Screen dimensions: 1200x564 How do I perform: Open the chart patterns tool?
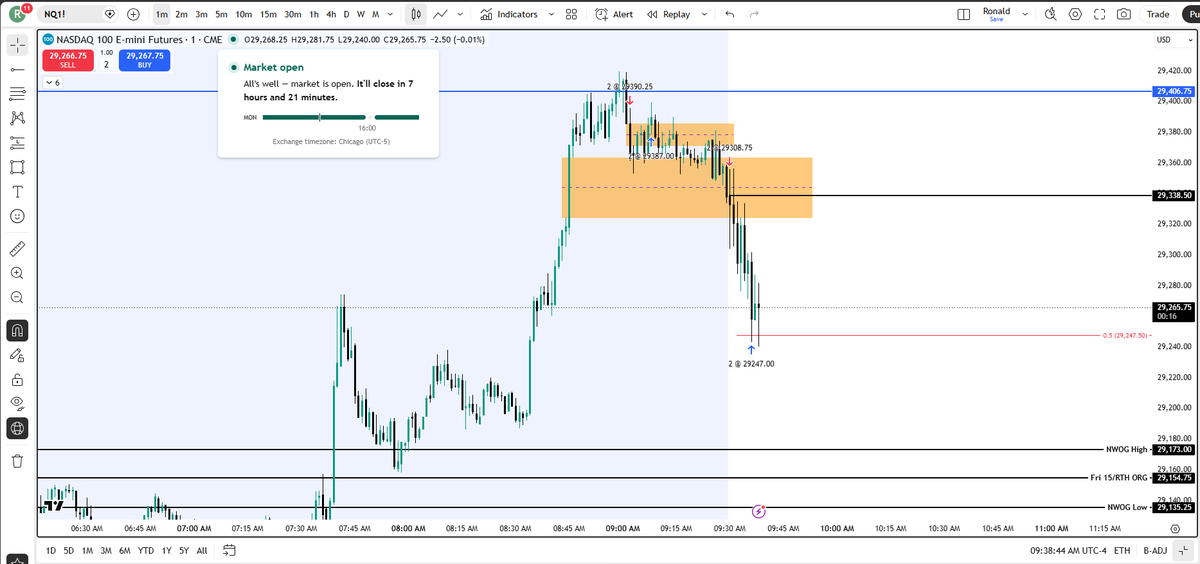(17, 118)
